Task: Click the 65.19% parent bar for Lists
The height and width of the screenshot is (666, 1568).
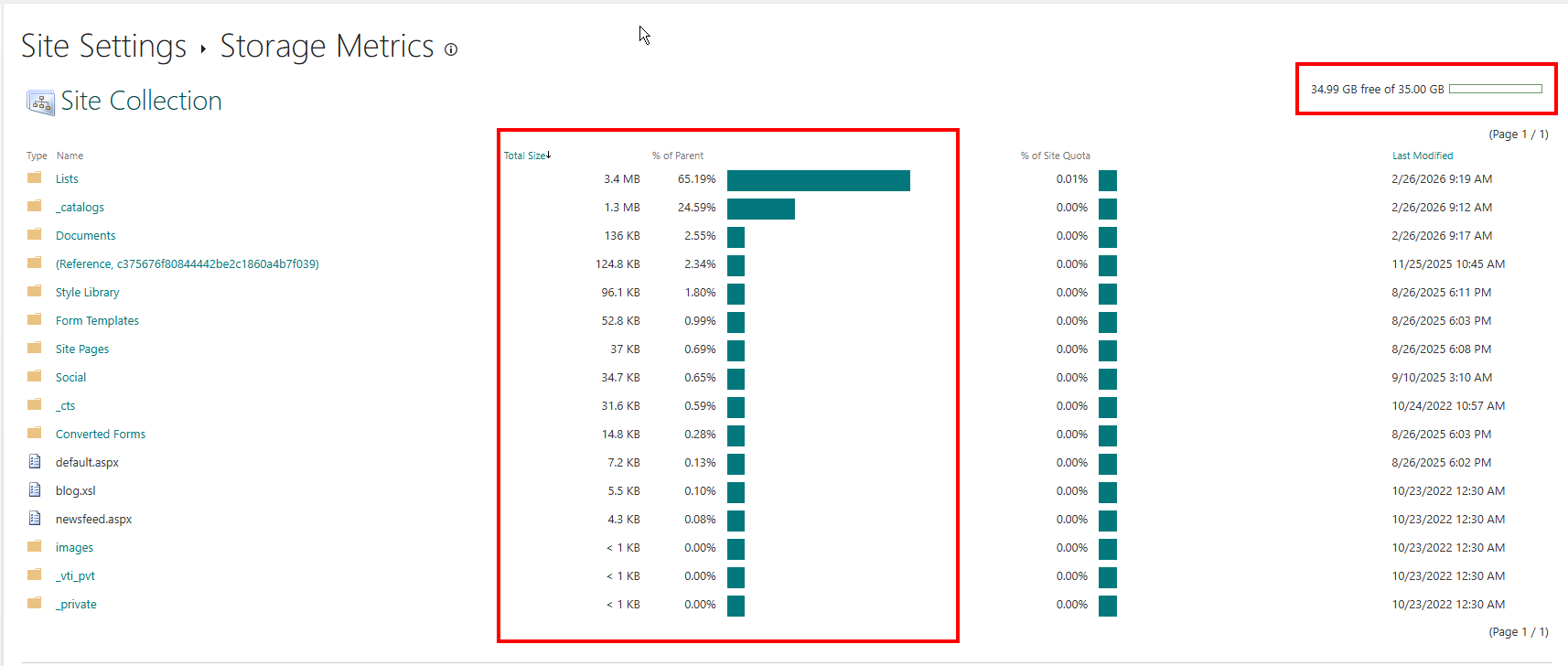Action: pos(818,180)
